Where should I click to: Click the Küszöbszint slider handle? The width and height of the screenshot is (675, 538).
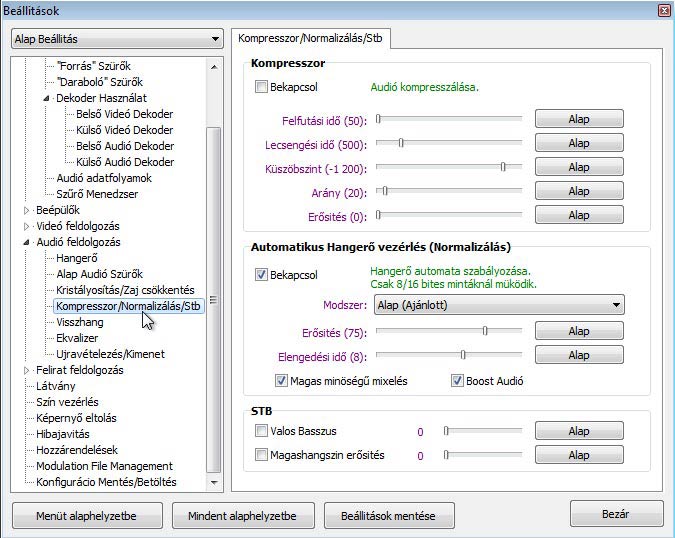tap(503, 167)
